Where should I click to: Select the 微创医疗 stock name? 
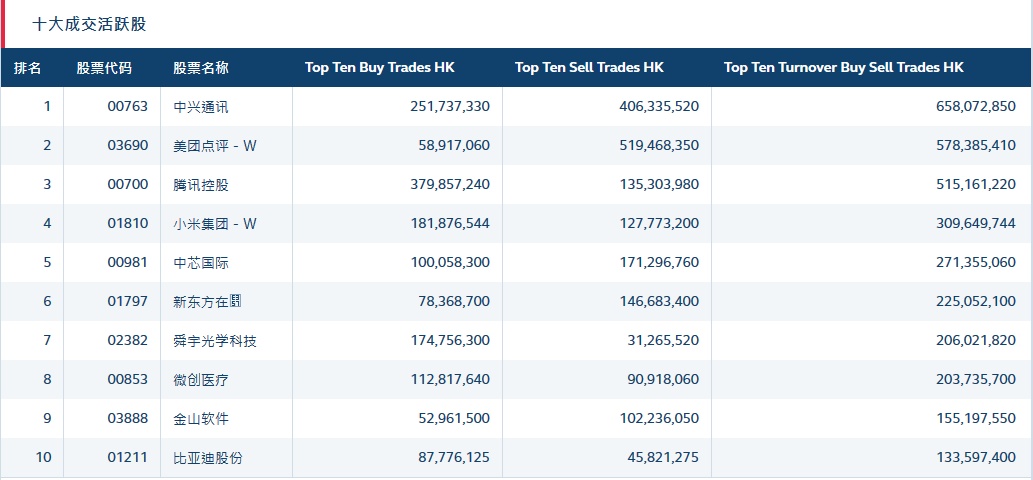click(200, 380)
